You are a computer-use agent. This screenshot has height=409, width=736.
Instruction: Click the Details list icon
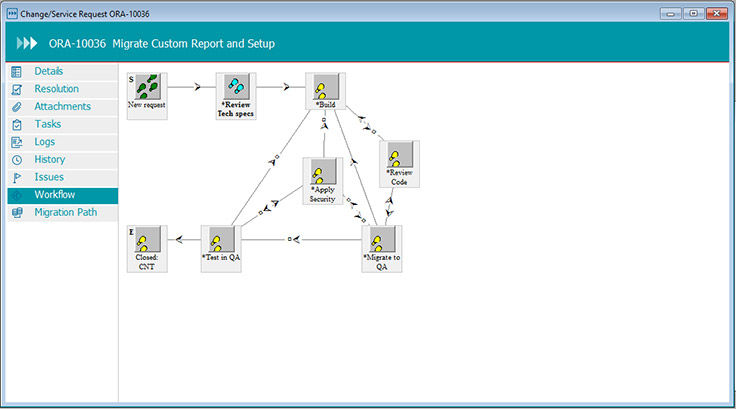[x=16, y=72]
